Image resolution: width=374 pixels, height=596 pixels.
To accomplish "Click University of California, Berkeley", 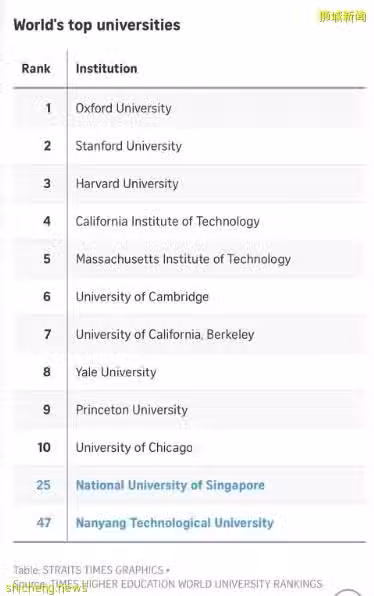I will coord(165,334).
